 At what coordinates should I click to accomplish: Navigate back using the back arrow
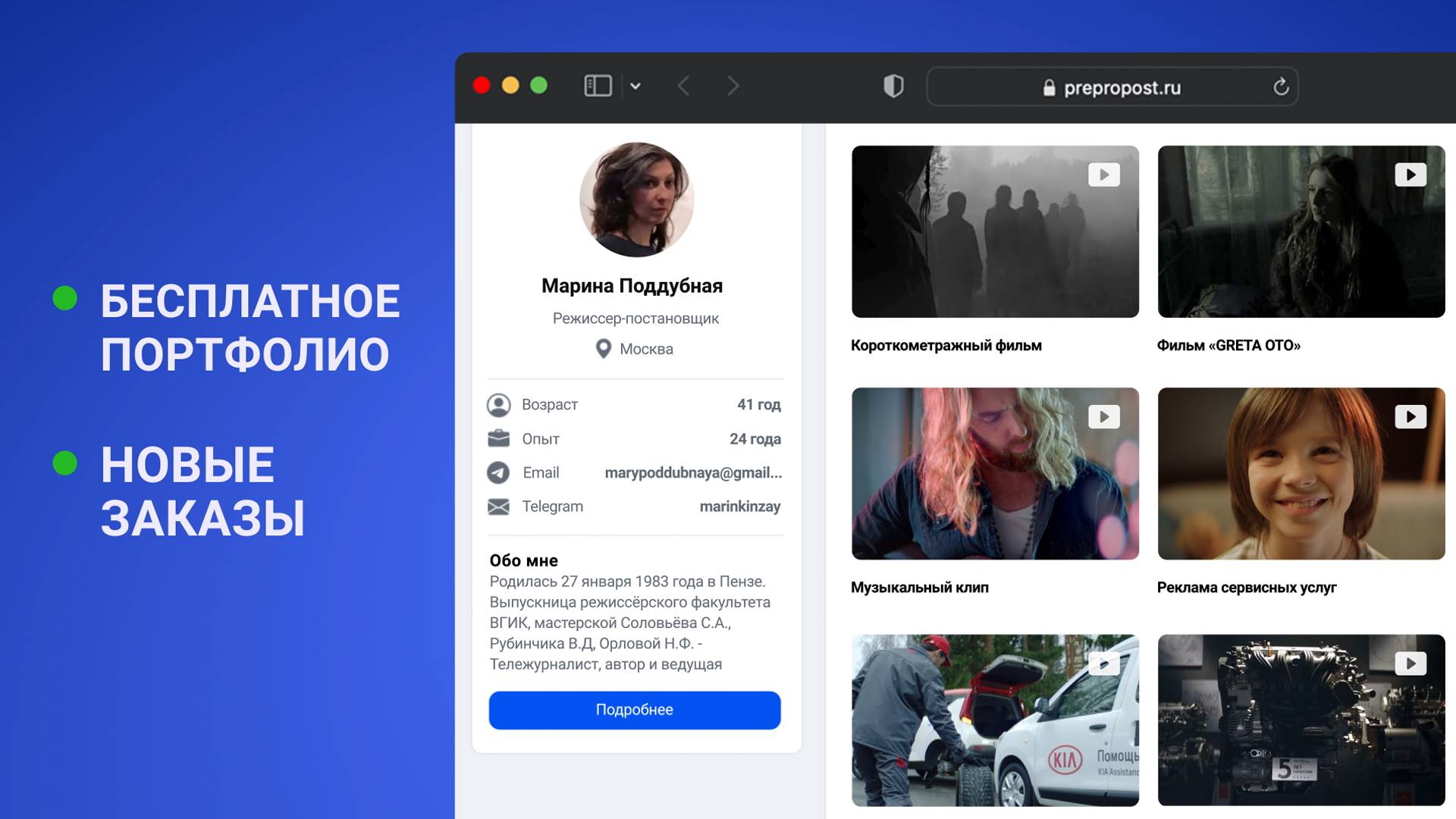point(683,86)
